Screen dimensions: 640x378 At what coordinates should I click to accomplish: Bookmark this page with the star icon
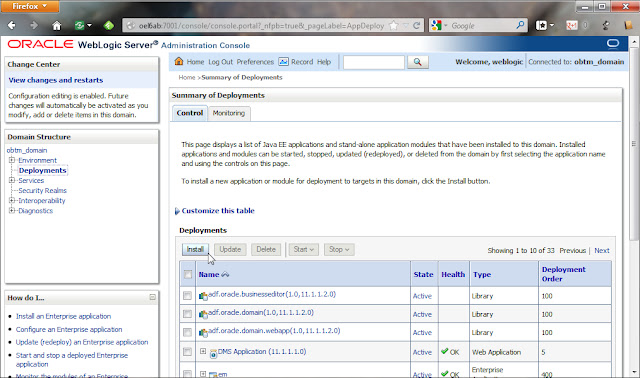pyautogui.click(x=393, y=26)
